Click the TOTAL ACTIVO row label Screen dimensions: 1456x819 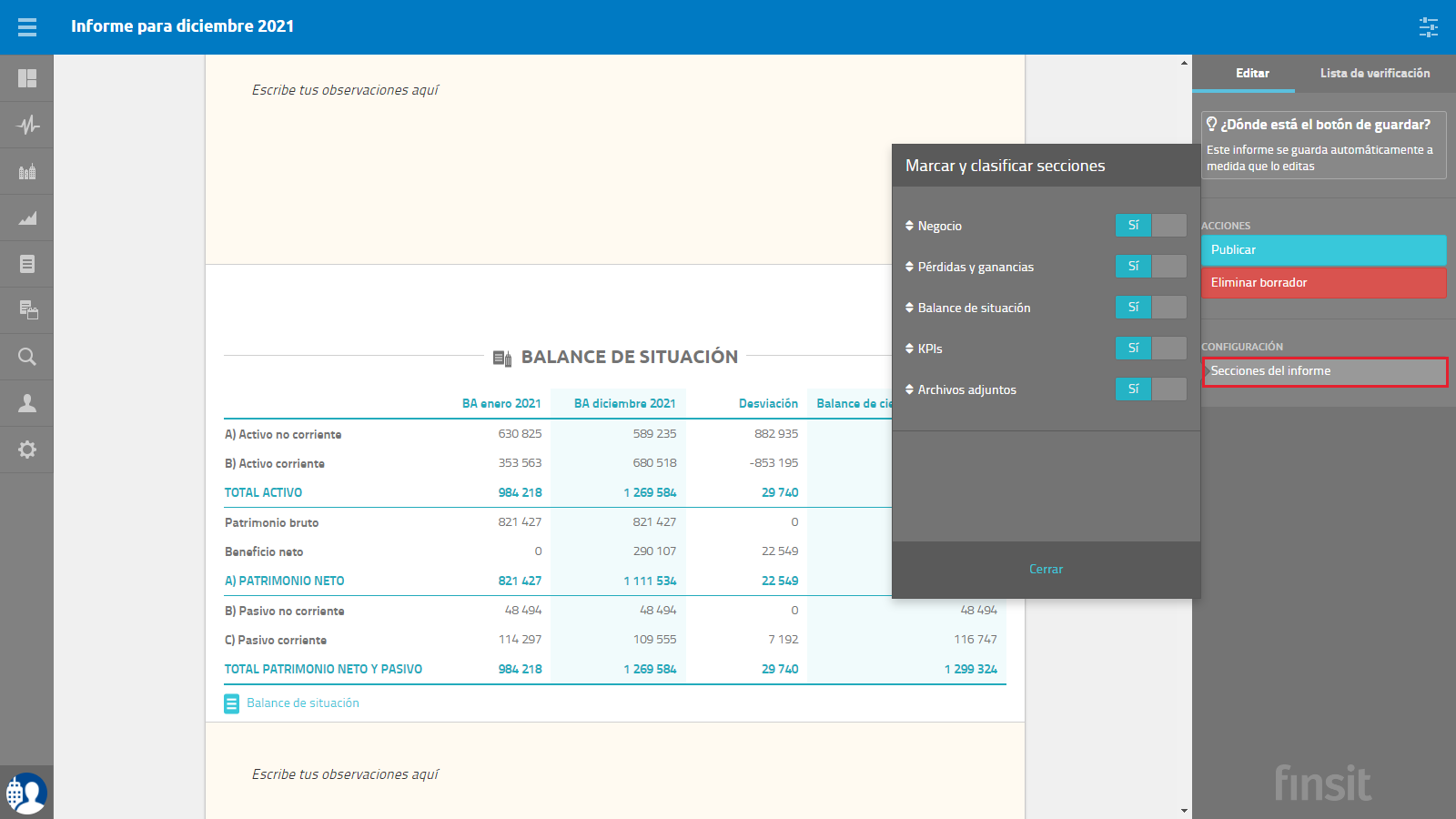pos(263,492)
